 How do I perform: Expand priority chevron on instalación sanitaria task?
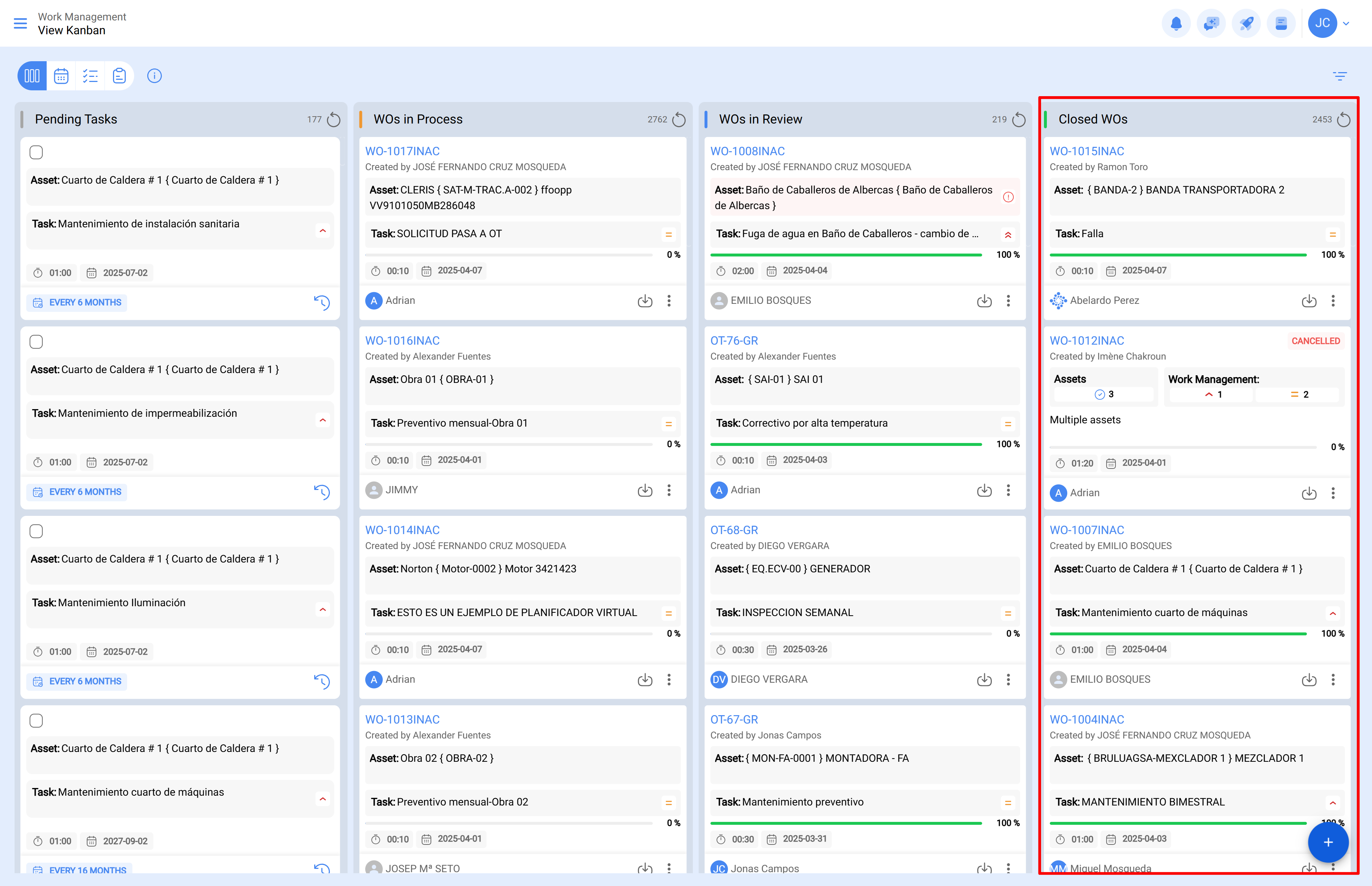tap(323, 231)
